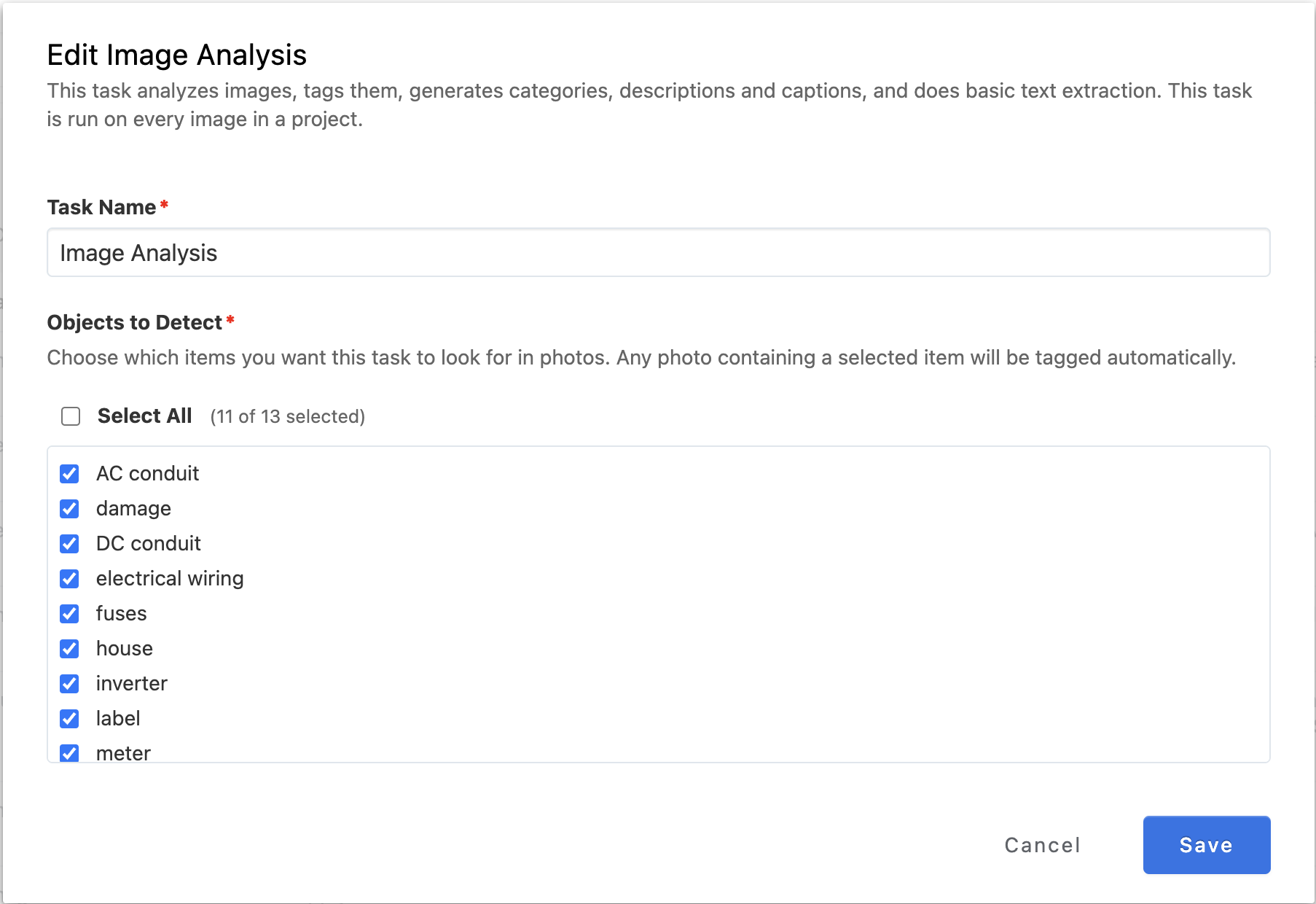The image size is (1316, 904).
Task: Click the Select All label text
Action: click(x=144, y=416)
